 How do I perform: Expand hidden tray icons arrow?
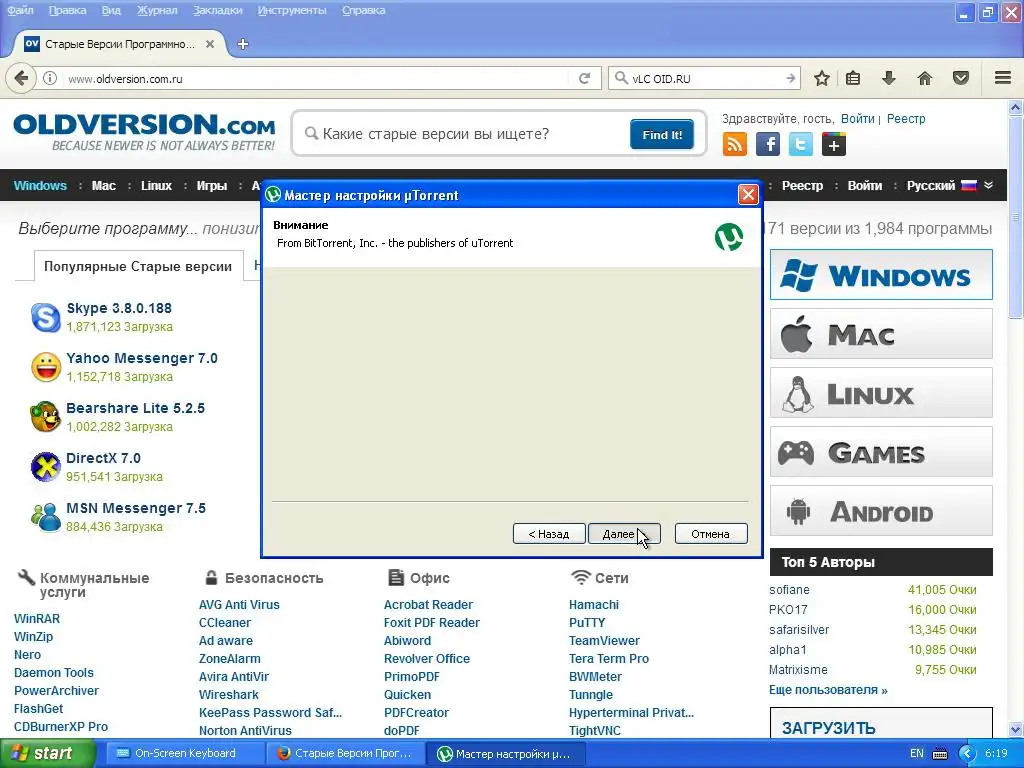(x=967, y=754)
